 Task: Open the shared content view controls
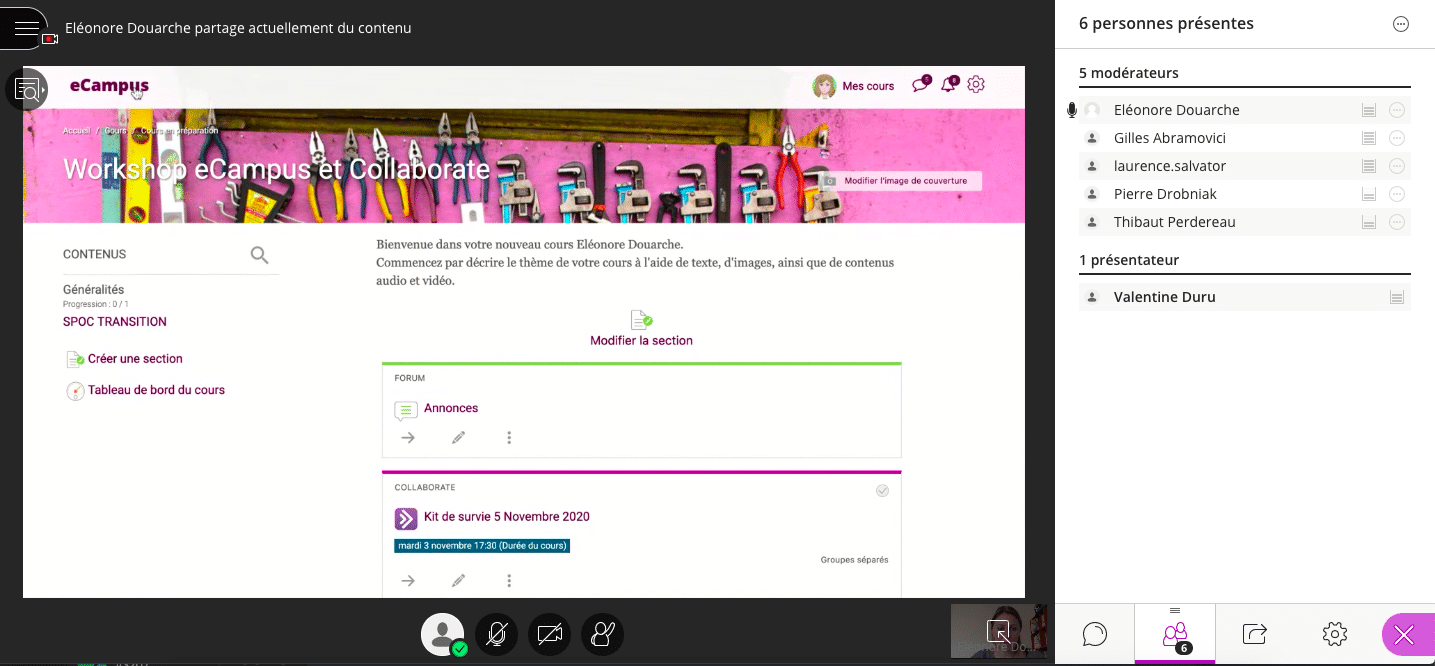point(27,90)
